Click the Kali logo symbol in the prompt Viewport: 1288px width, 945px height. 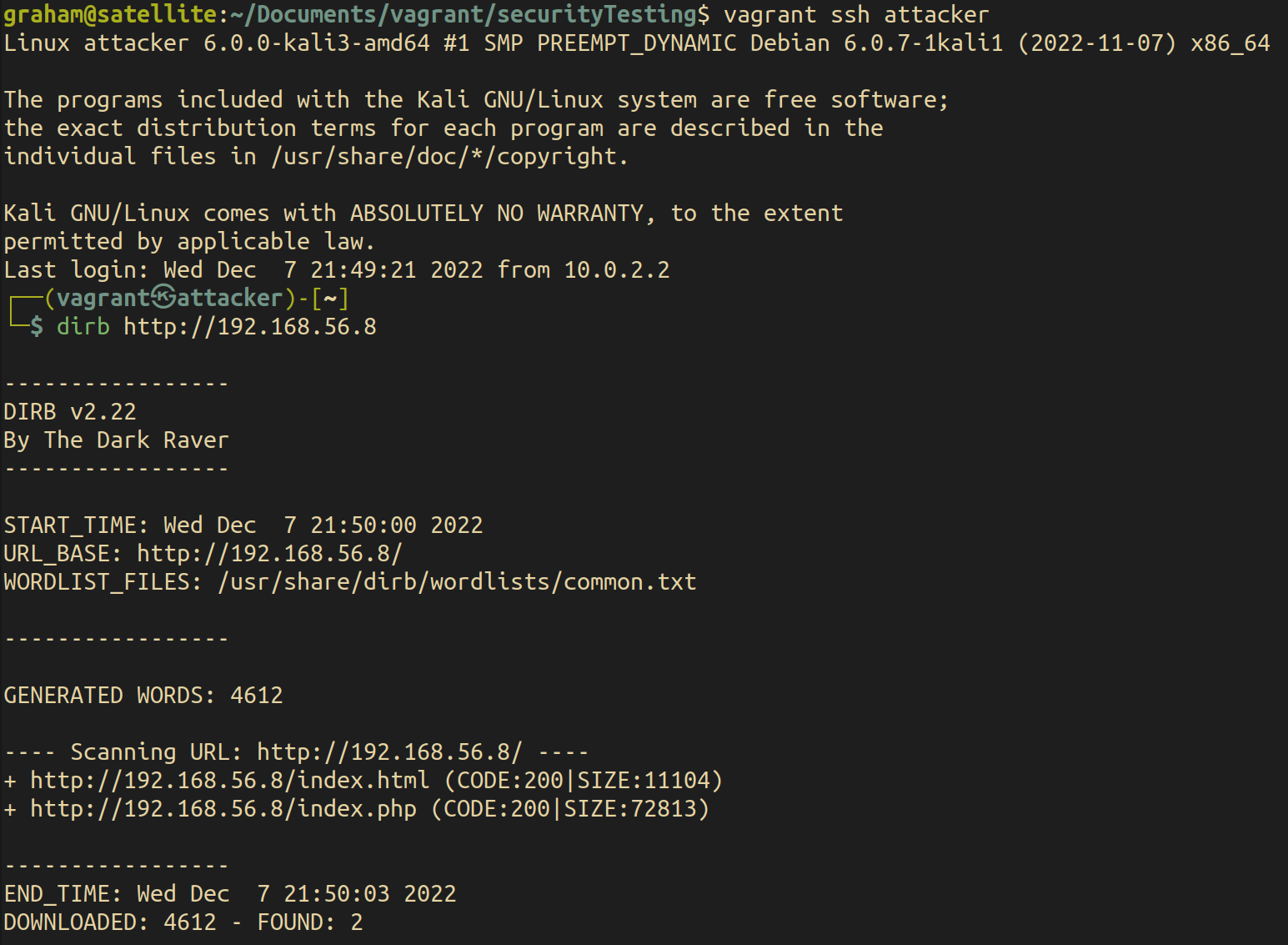[x=164, y=297]
